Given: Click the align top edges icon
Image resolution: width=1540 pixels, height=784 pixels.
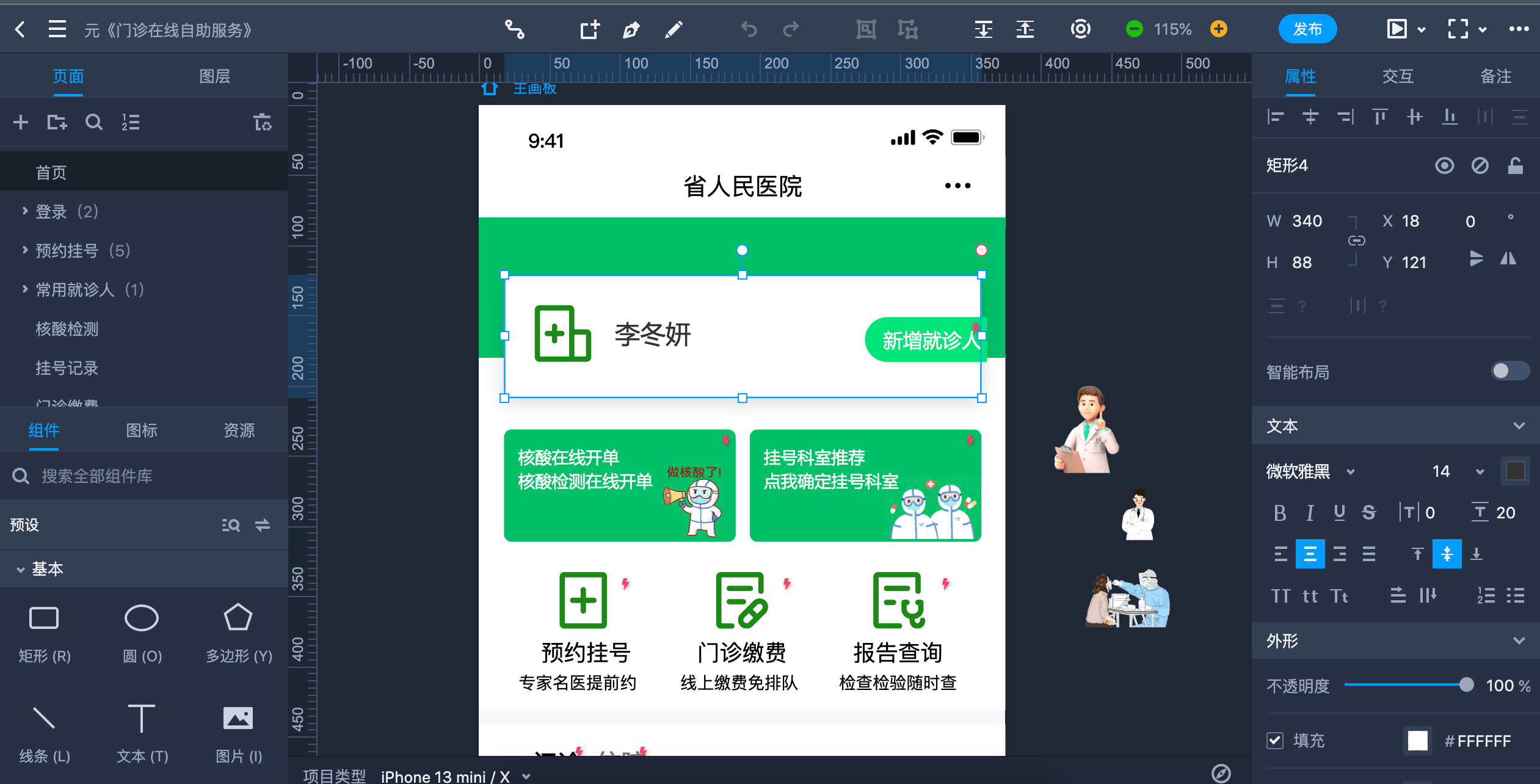Looking at the screenshot, I should (x=1380, y=117).
